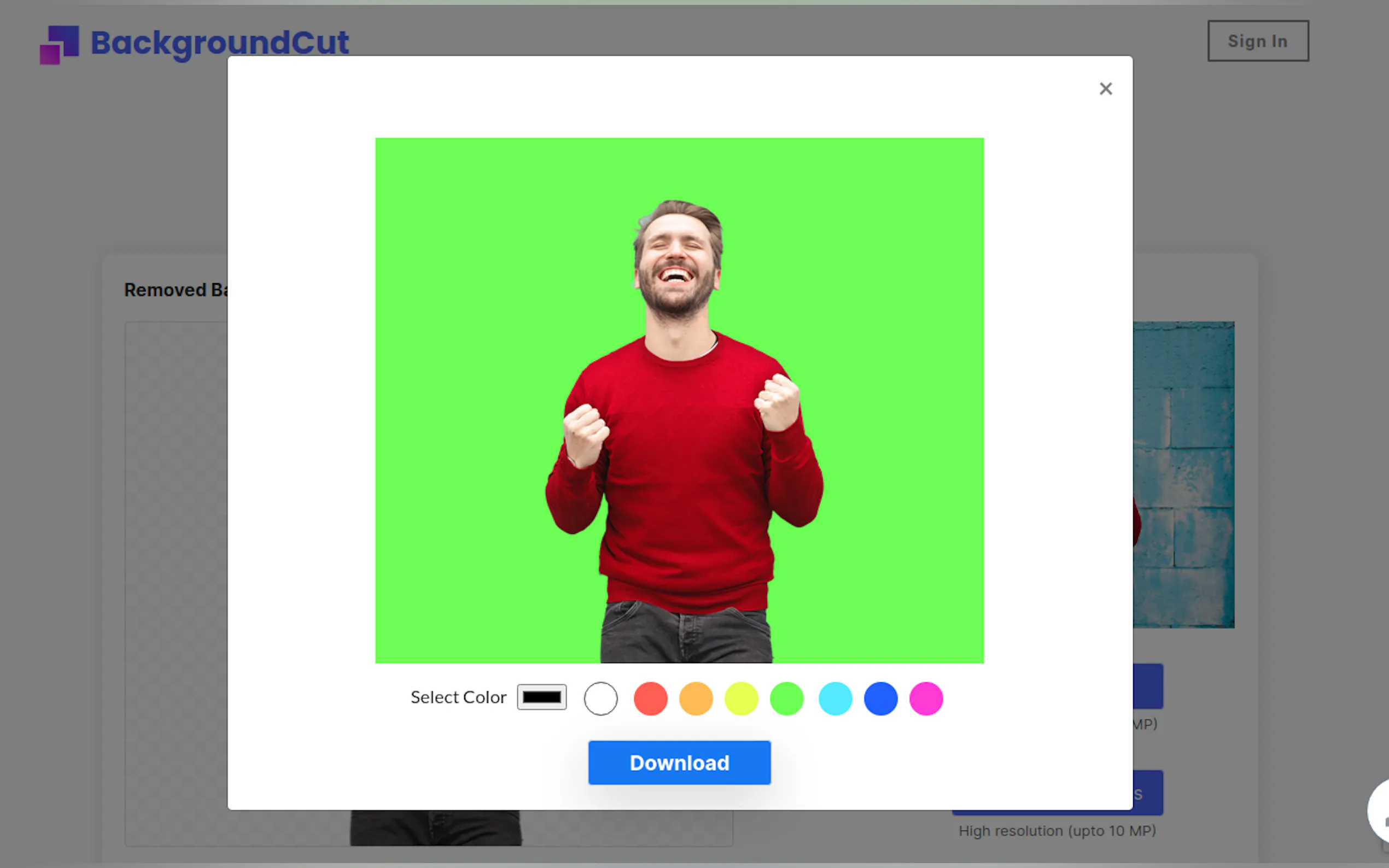Click the Sign In button

(x=1258, y=42)
